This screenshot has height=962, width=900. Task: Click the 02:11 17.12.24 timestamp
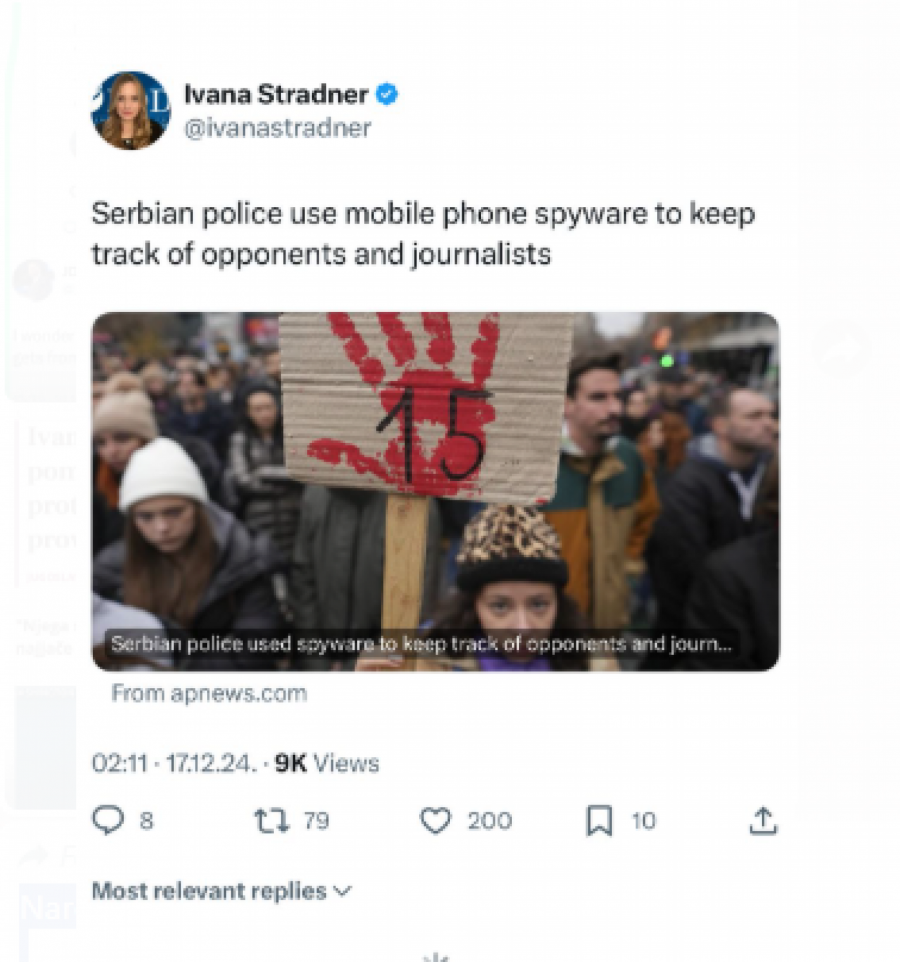pos(172,763)
